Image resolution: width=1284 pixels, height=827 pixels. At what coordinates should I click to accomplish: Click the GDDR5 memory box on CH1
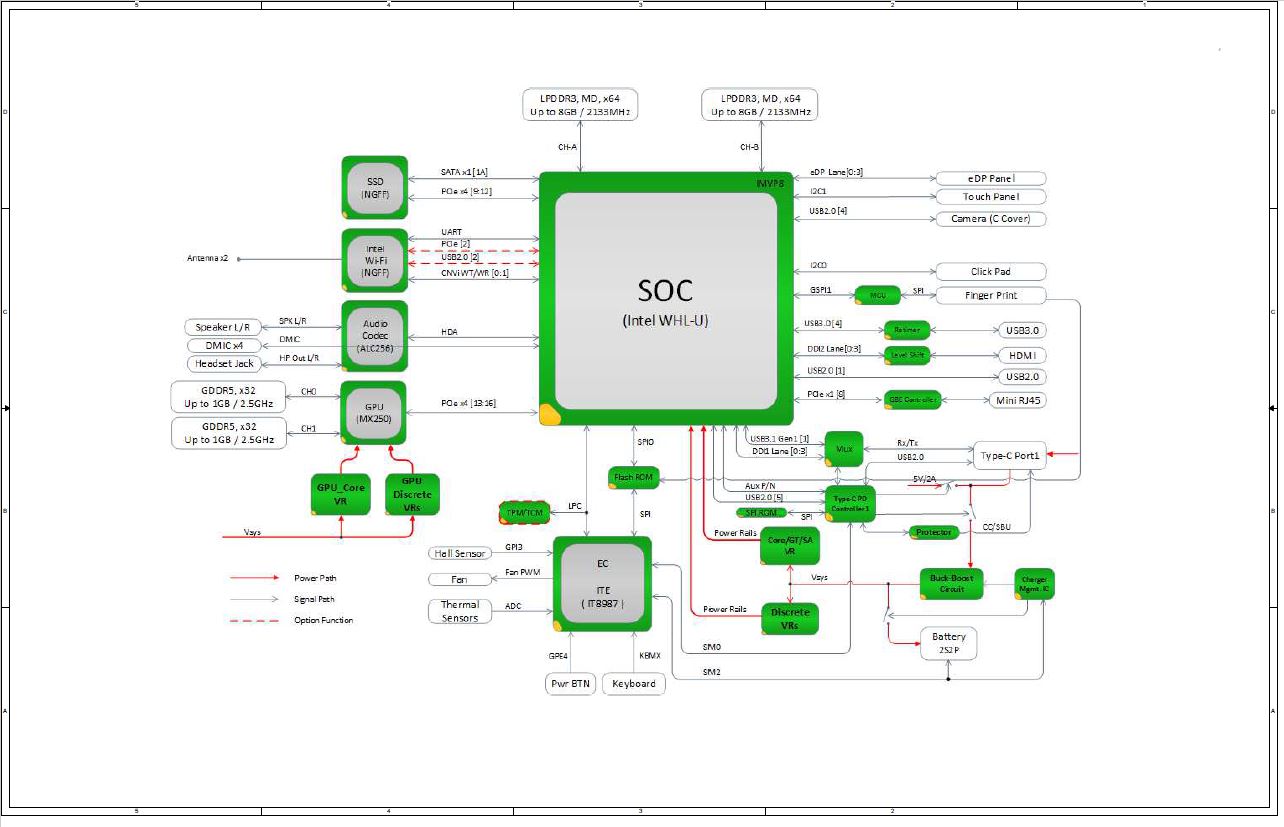tap(229, 433)
